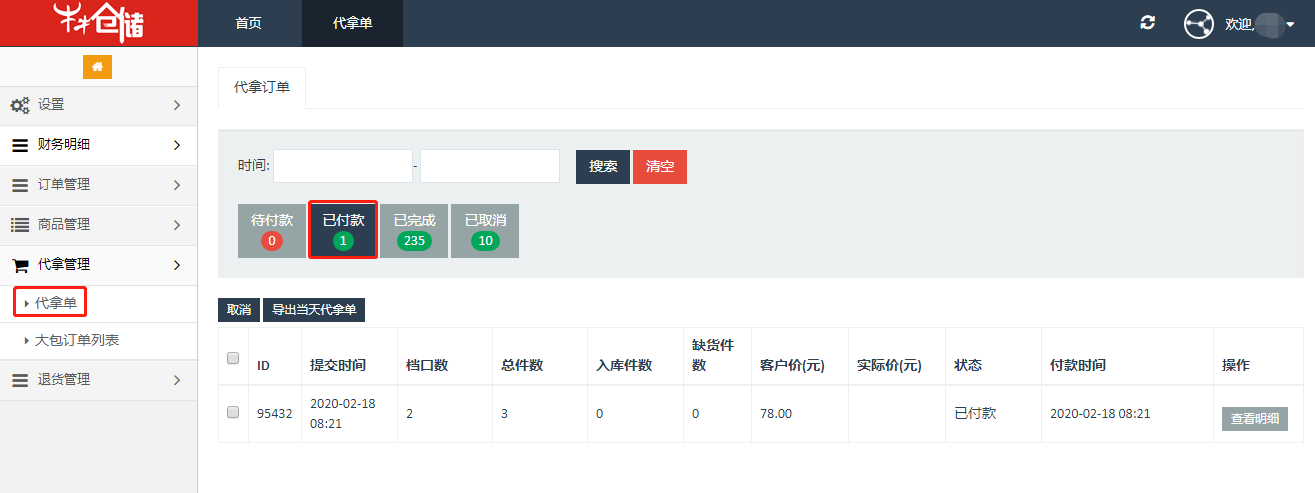Filter by 已取消 status tab
The height and width of the screenshot is (493, 1315).
coord(485,231)
